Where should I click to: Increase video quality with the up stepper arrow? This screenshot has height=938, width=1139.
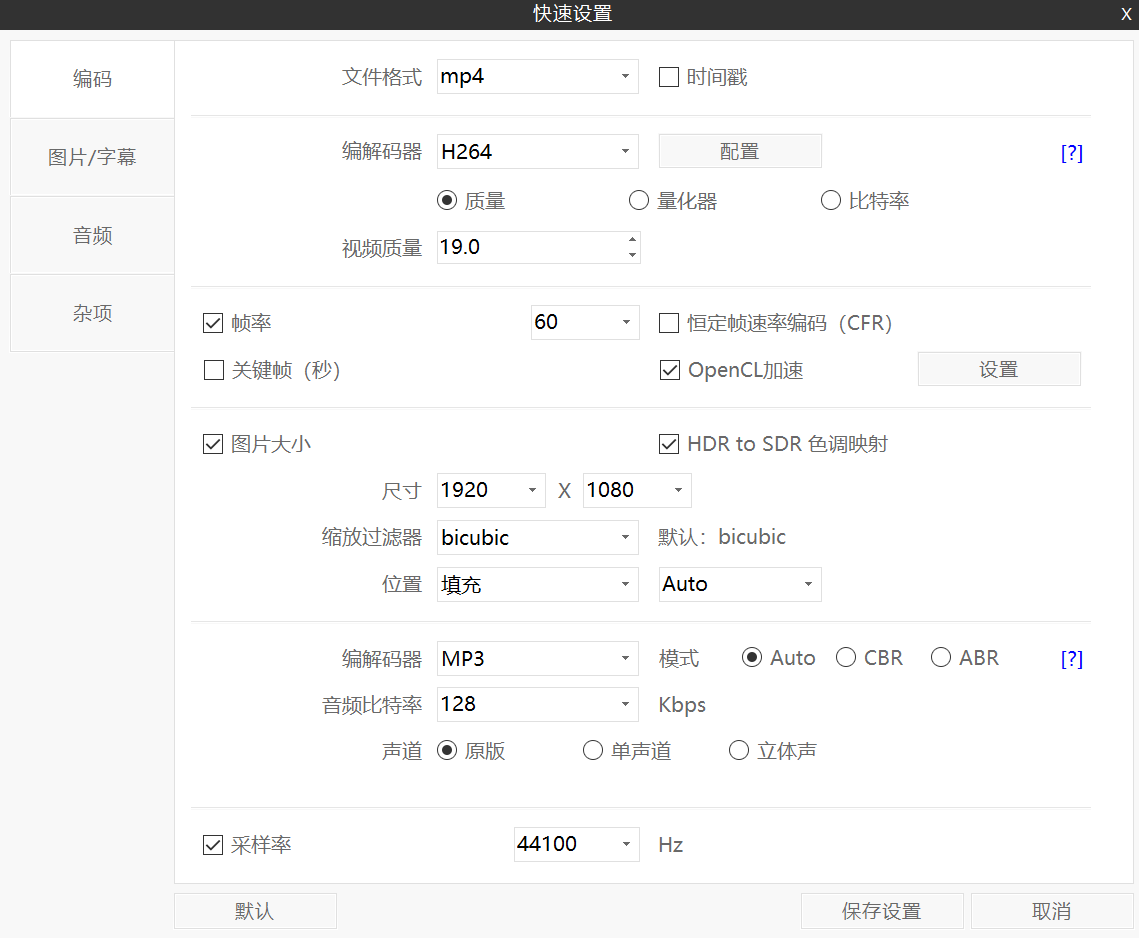coord(632,239)
